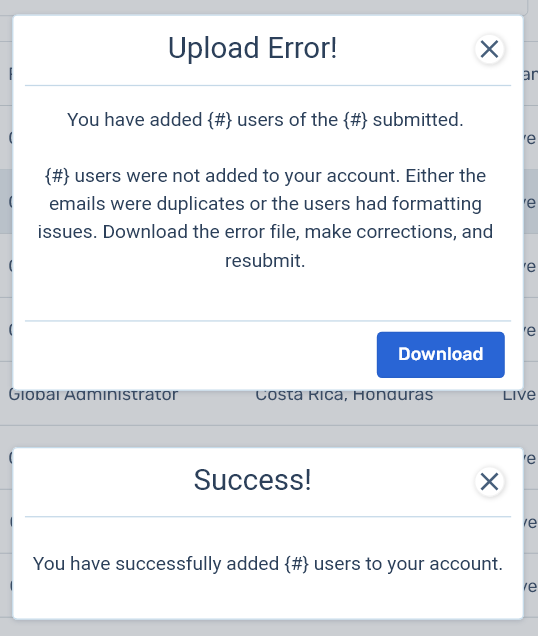The width and height of the screenshot is (538, 636).
Task: Click the first {#} placeholder after 'added'
Action: tap(220, 120)
